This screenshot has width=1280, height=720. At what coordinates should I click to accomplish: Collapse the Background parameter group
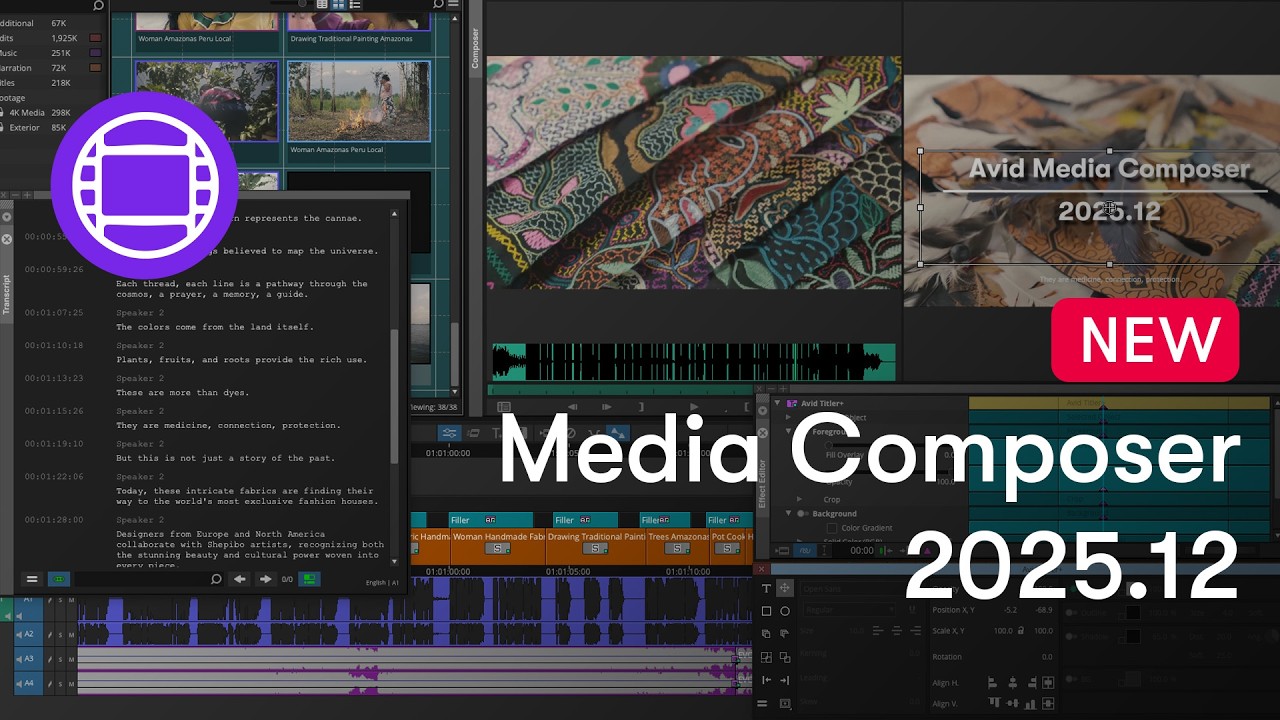point(788,514)
